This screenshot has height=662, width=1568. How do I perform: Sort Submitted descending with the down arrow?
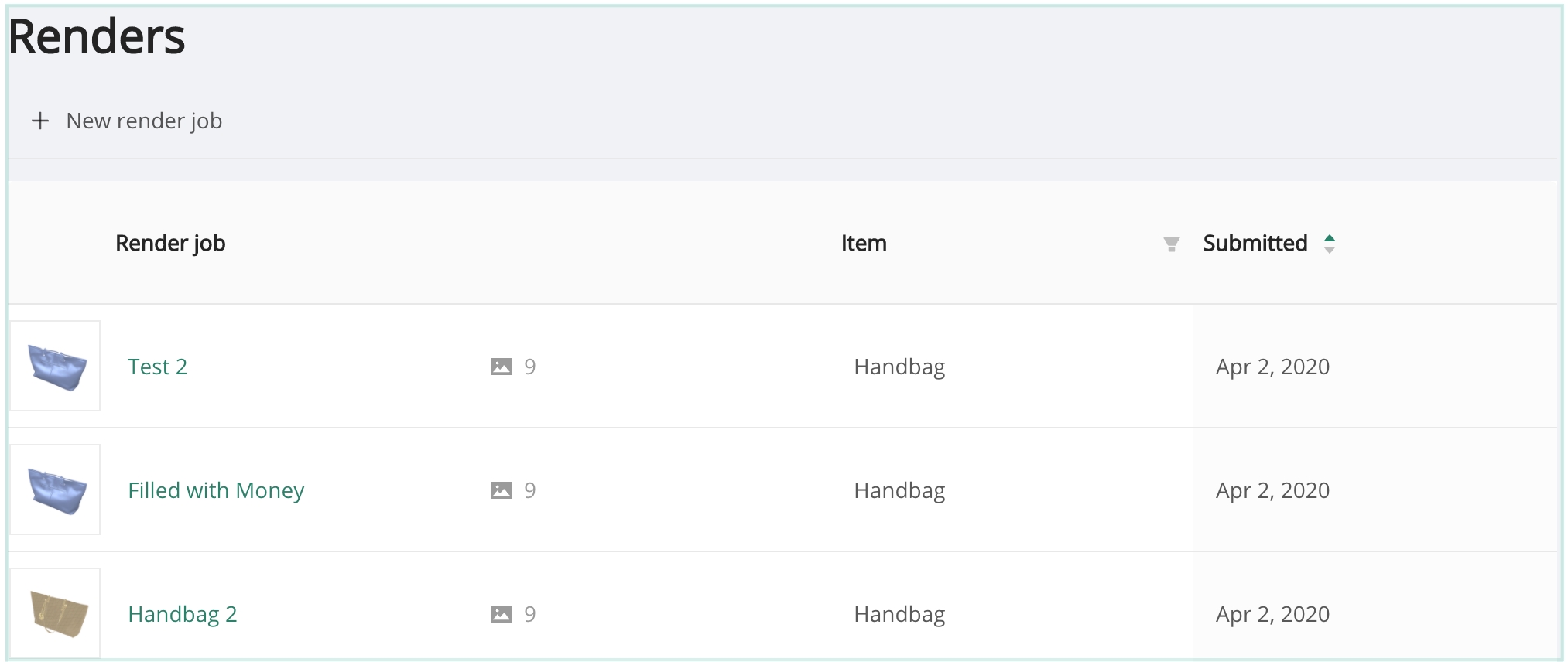(x=1330, y=250)
